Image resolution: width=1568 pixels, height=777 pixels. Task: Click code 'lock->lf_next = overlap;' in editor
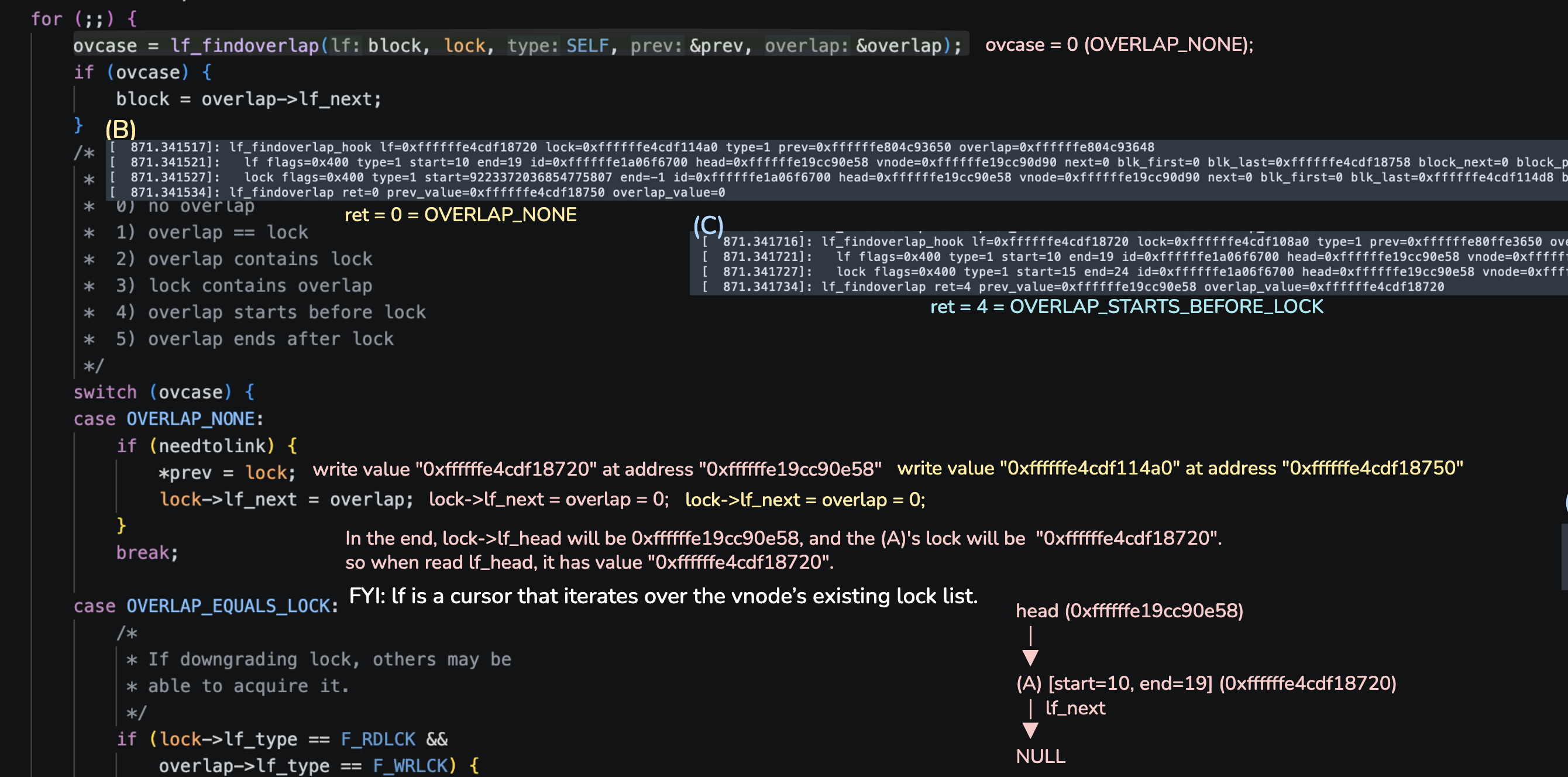[287, 498]
